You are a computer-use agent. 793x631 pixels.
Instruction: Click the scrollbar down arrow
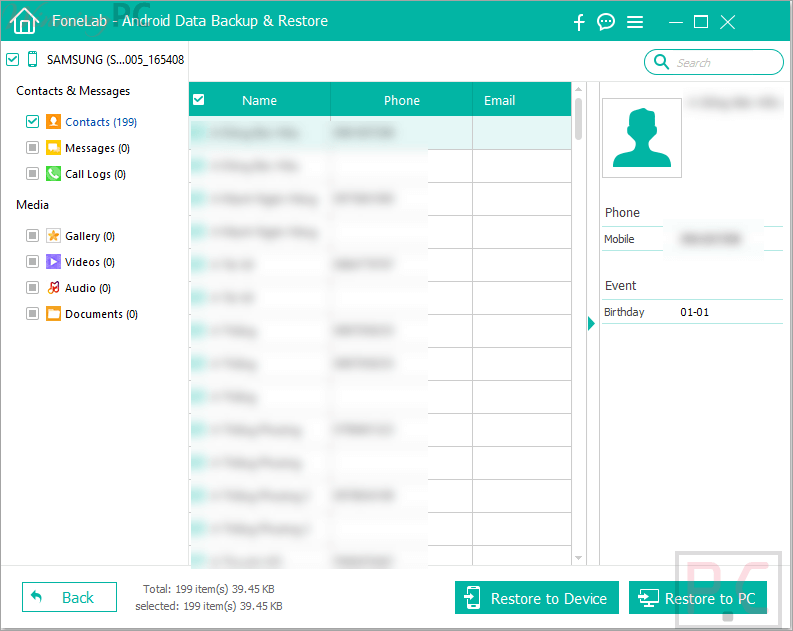(579, 558)
